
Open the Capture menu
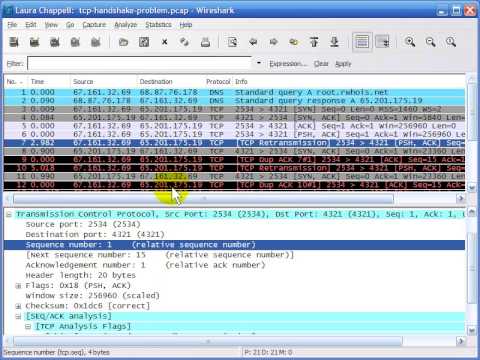click(94, 25)
